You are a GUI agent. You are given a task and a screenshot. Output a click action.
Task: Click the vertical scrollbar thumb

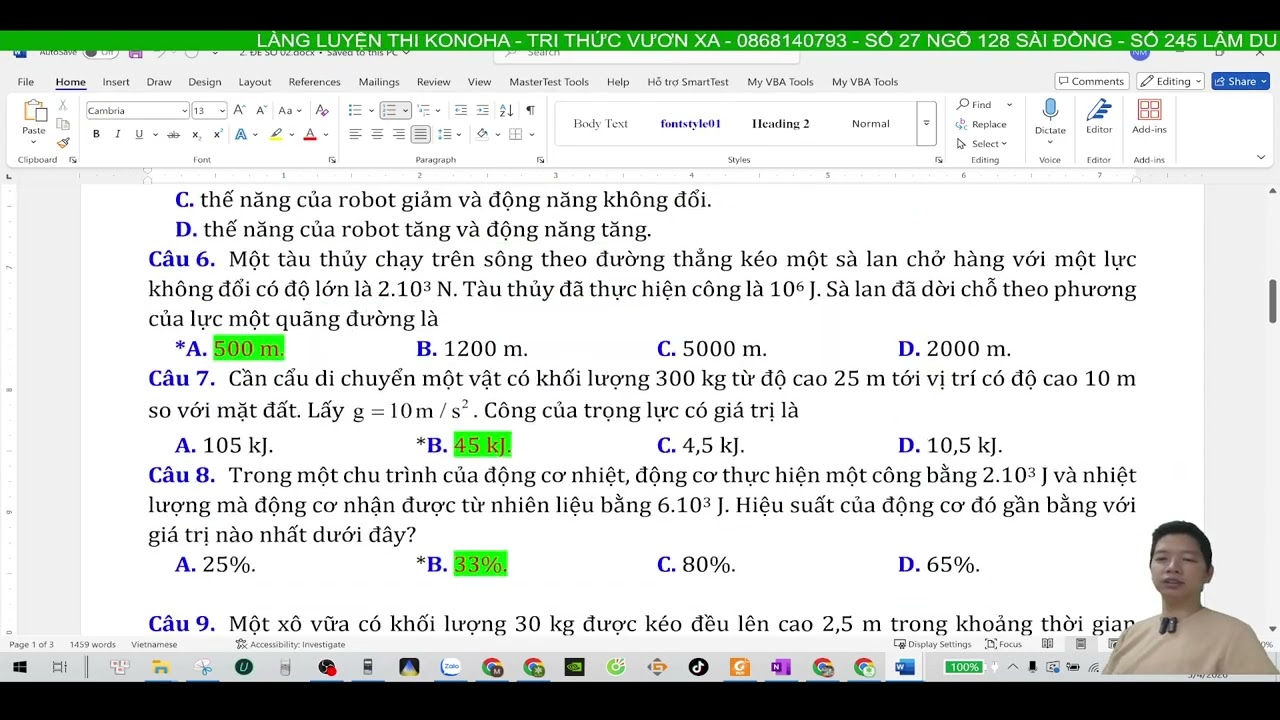[x=1272, y=302]
